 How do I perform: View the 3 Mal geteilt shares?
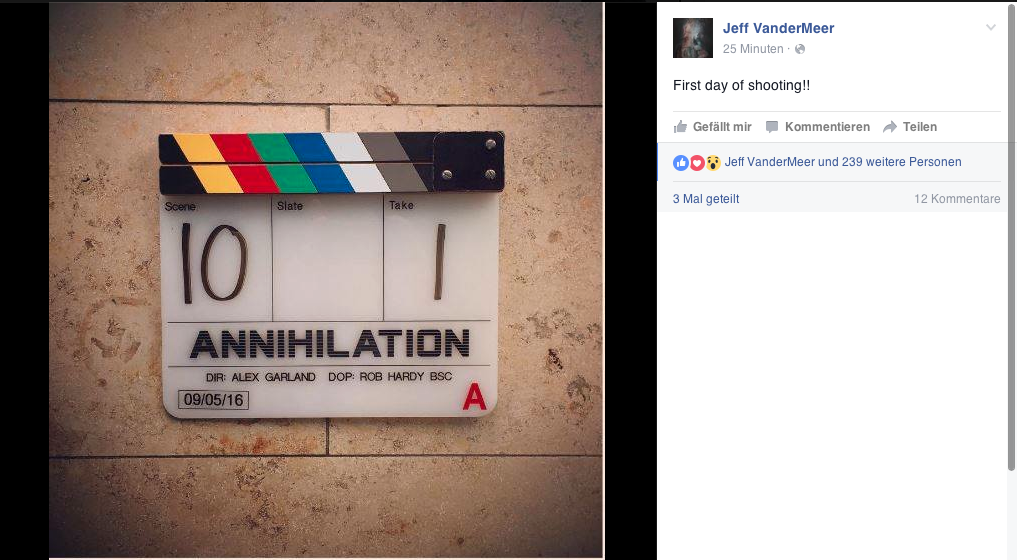706,199
